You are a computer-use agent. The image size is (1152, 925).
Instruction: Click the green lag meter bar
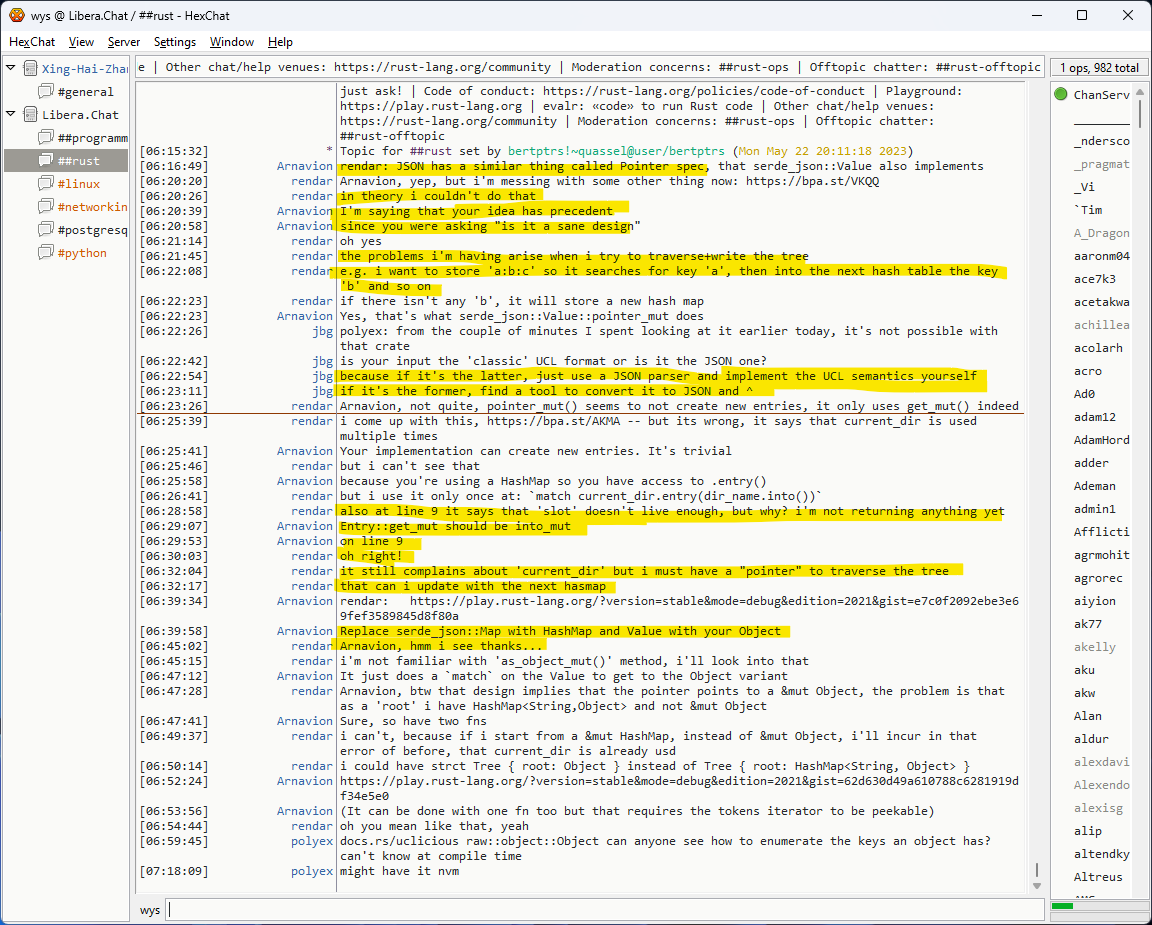[x=1062, y=906]
